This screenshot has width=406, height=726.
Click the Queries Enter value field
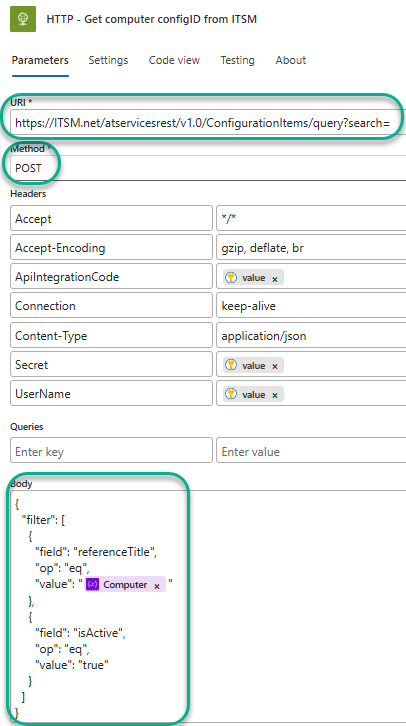click(311, 451)
